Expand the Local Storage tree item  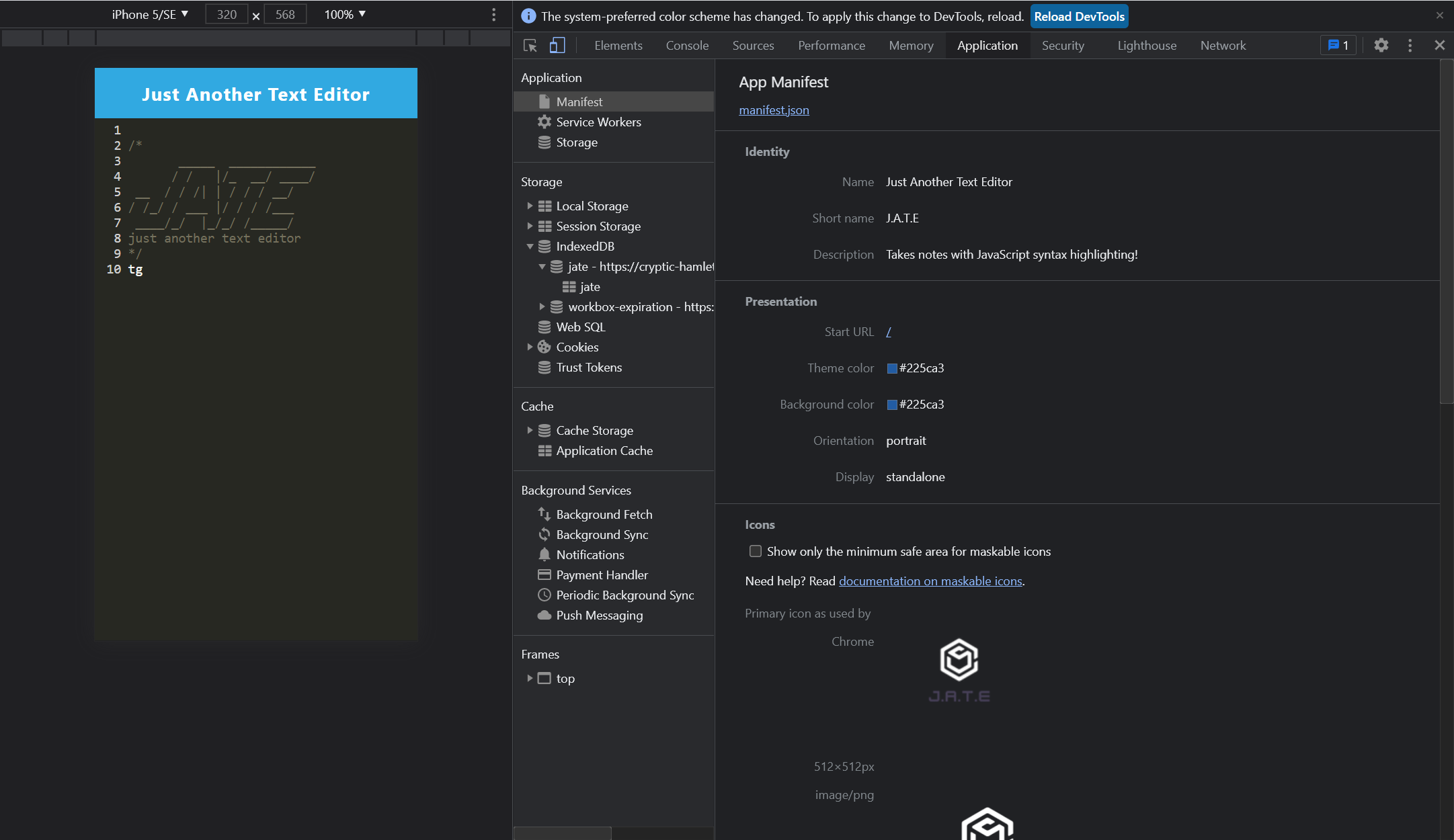point(530,206)
